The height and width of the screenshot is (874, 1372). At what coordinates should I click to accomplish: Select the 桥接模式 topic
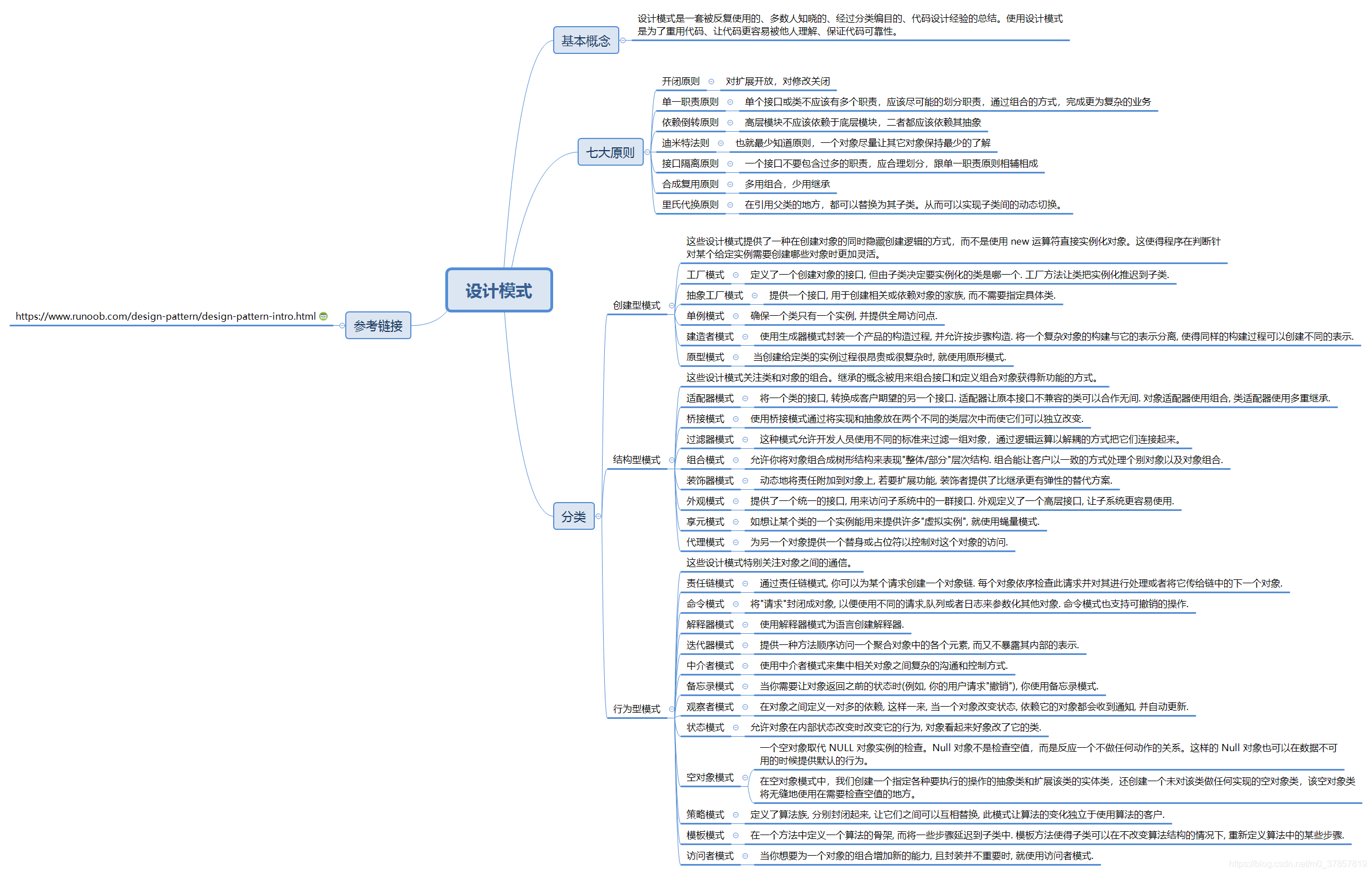[705, 419]
